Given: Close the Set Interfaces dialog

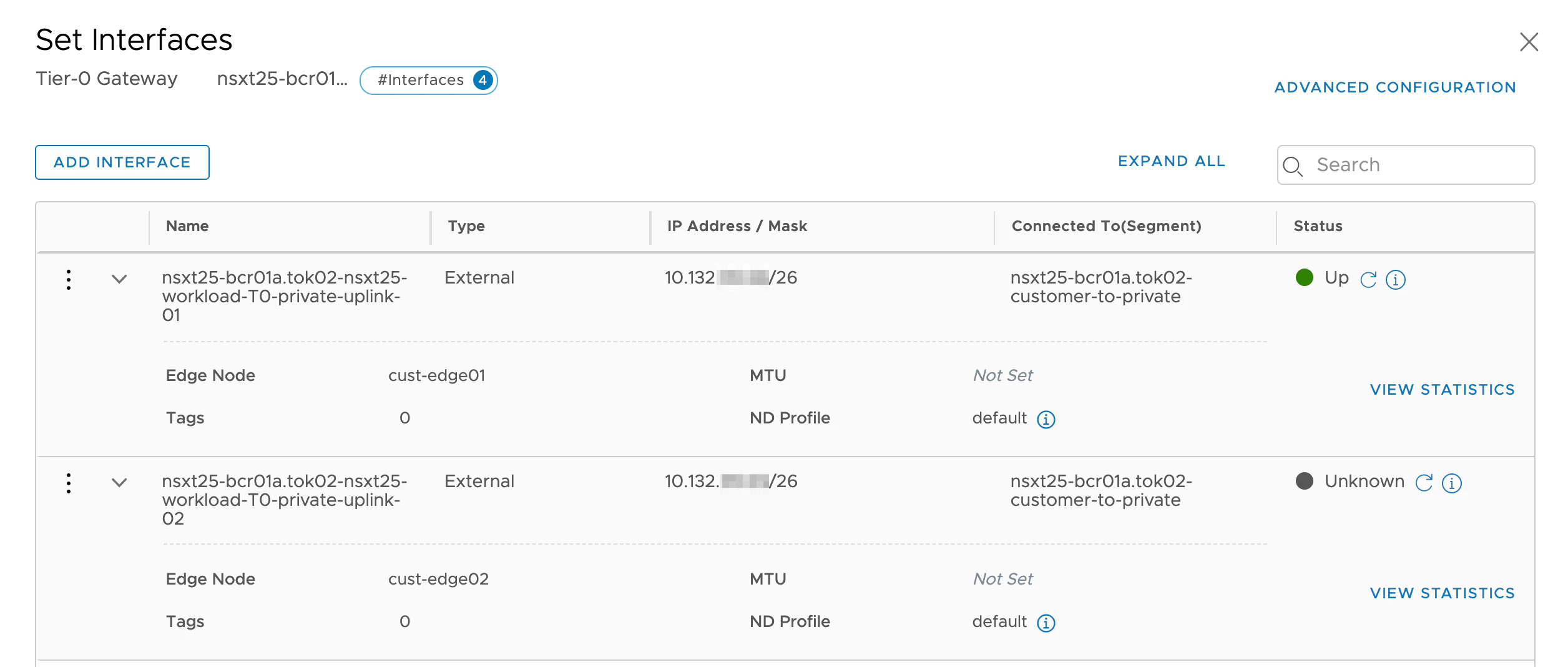Looking at the screenshot, I should (1529, 42).
